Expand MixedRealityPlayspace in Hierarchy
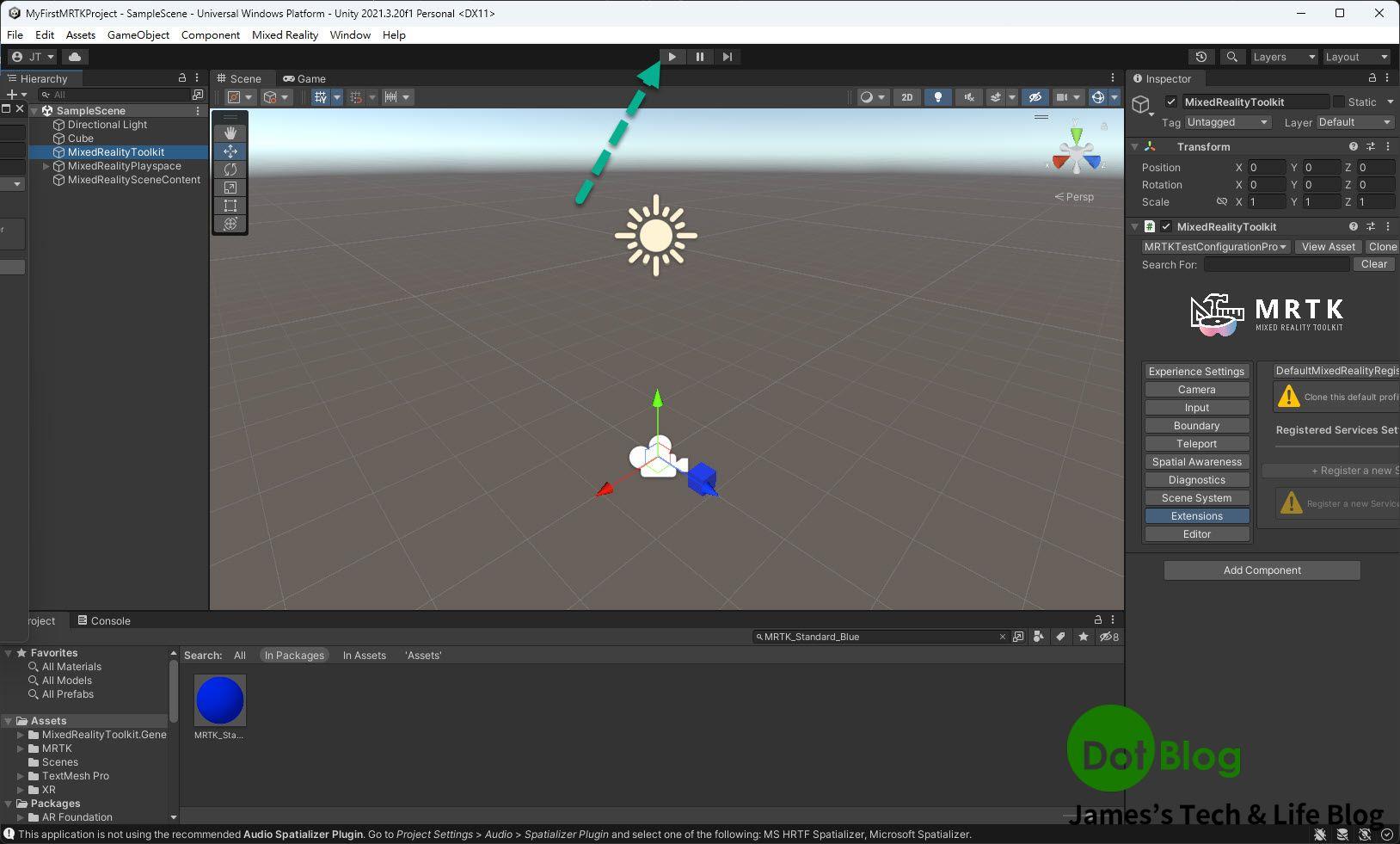Screen dimensions: 1400x844 [x=46, y=166]
